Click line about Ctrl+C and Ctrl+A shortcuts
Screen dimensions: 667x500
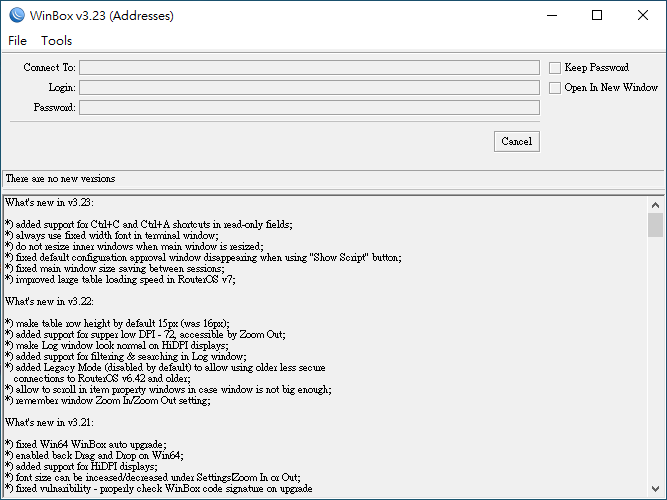(149, 225)
